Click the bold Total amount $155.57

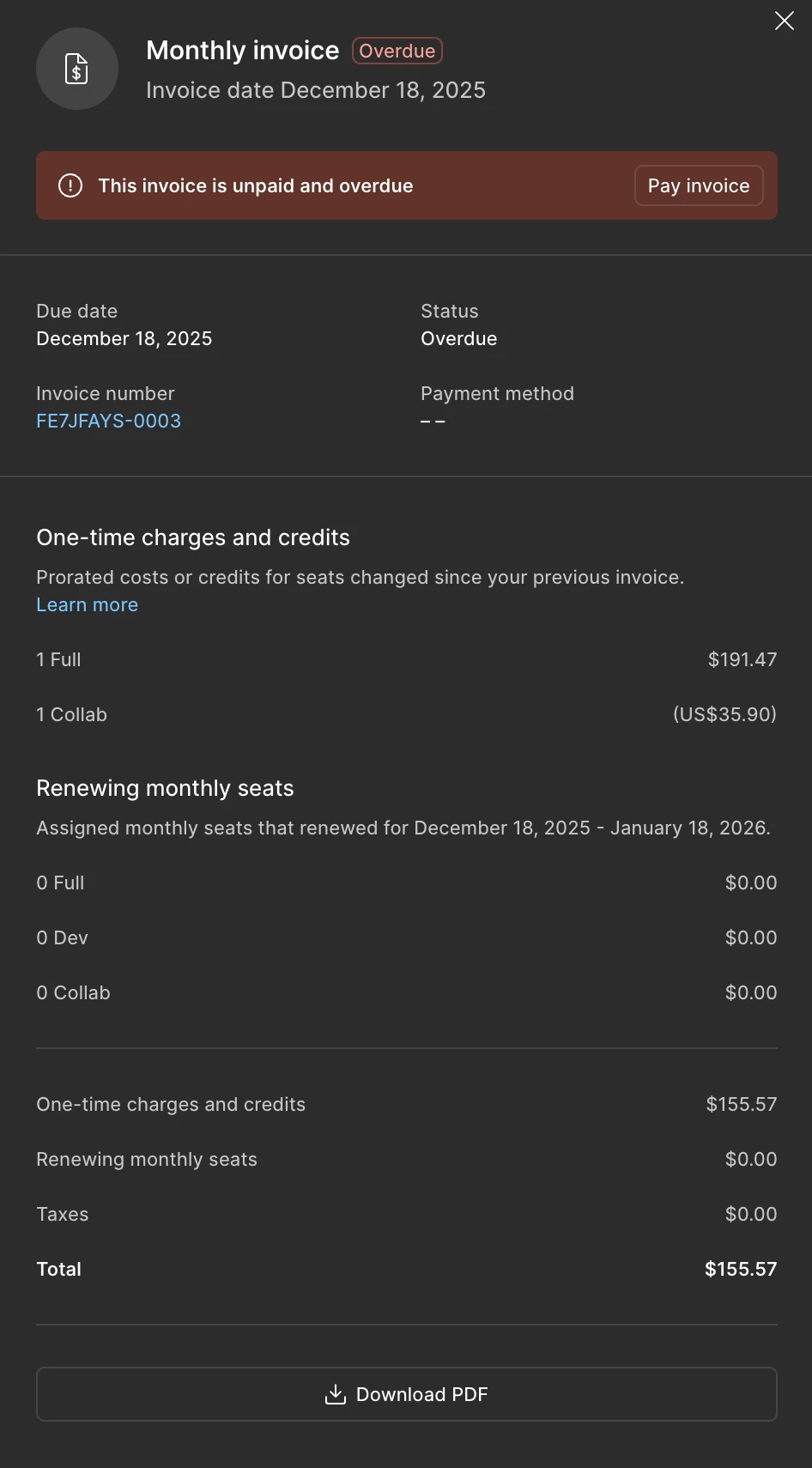click(740, 1269)
